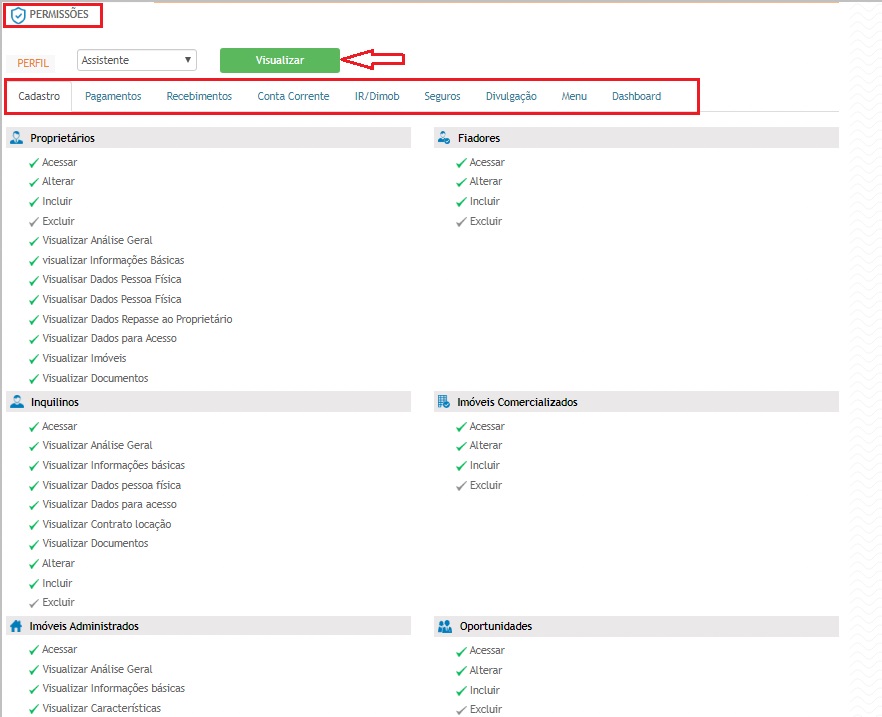This screenshot has height=717, width=882.
Task: Toggle Alterar permission under Fiadores
Action: coord(462,182)
